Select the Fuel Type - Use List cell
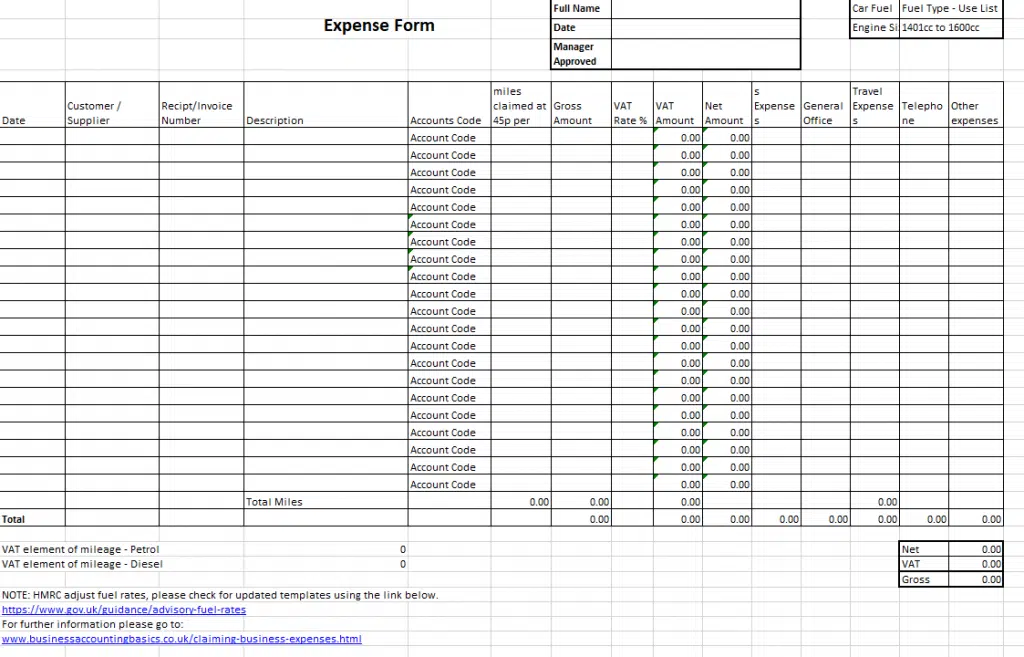The height and width of the screenshot is (657, 1024). (x=951, y=8)
